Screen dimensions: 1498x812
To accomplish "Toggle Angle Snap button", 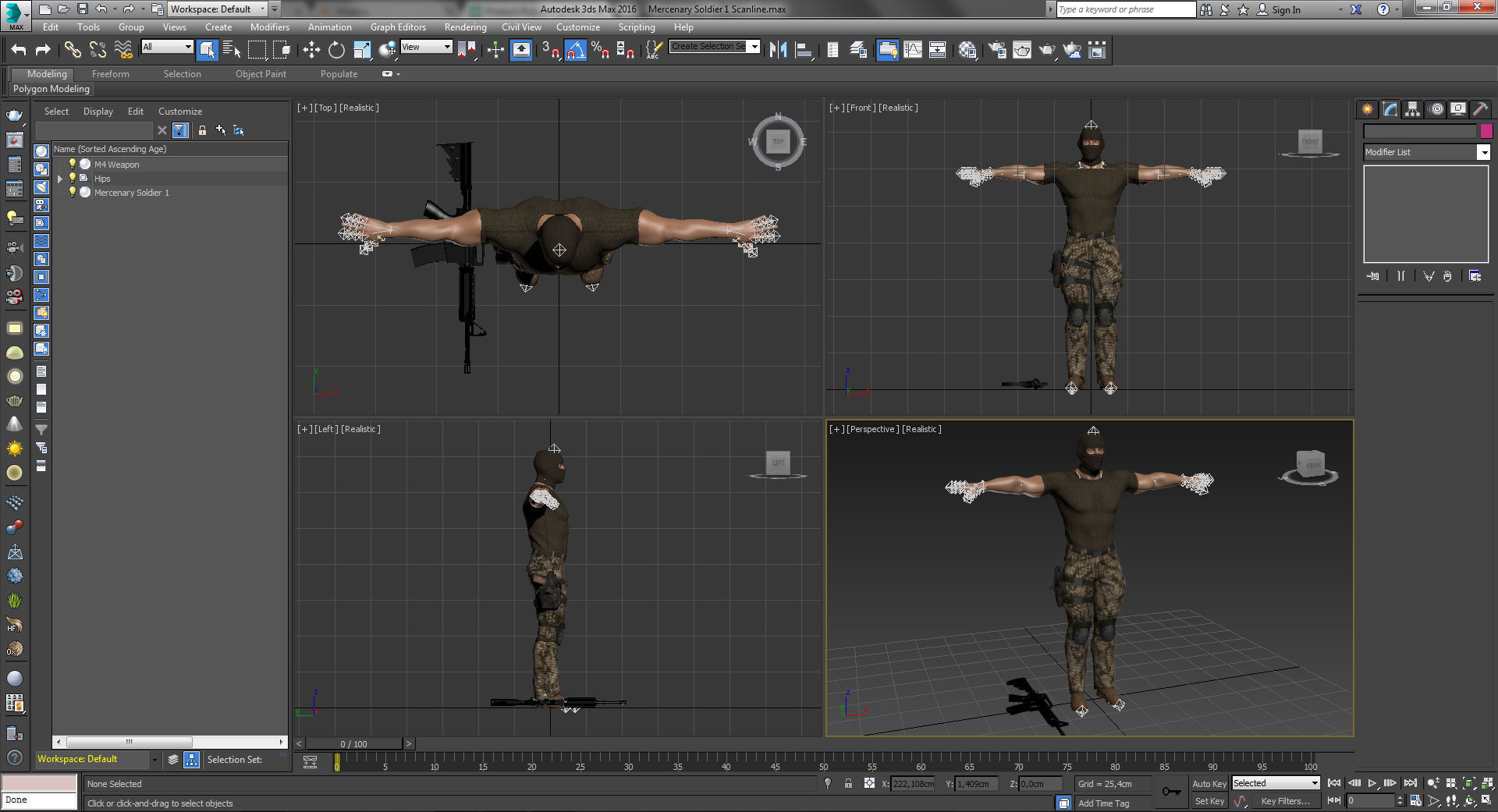I will coord(575,50).
